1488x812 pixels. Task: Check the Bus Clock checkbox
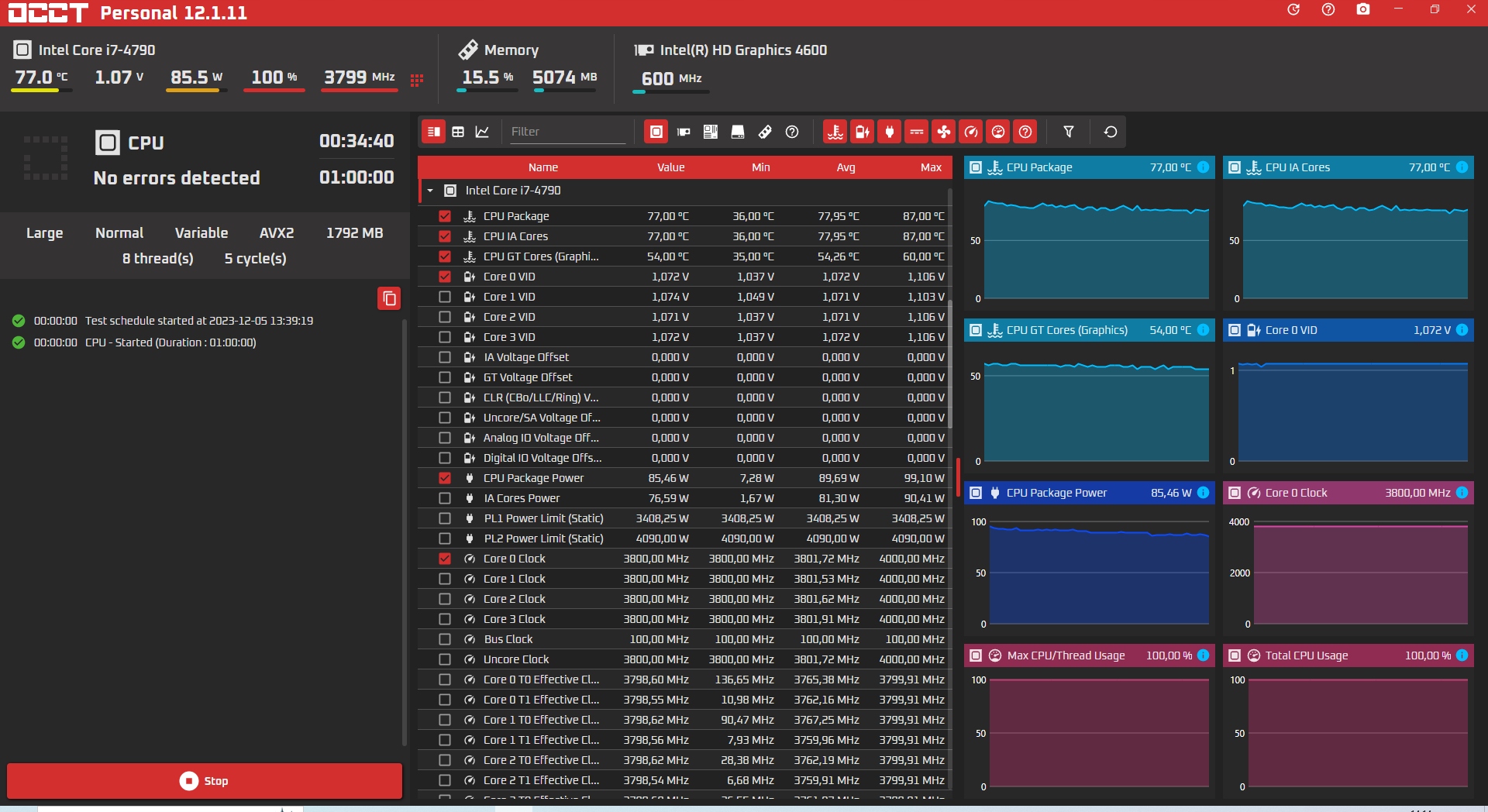[445, 639]
